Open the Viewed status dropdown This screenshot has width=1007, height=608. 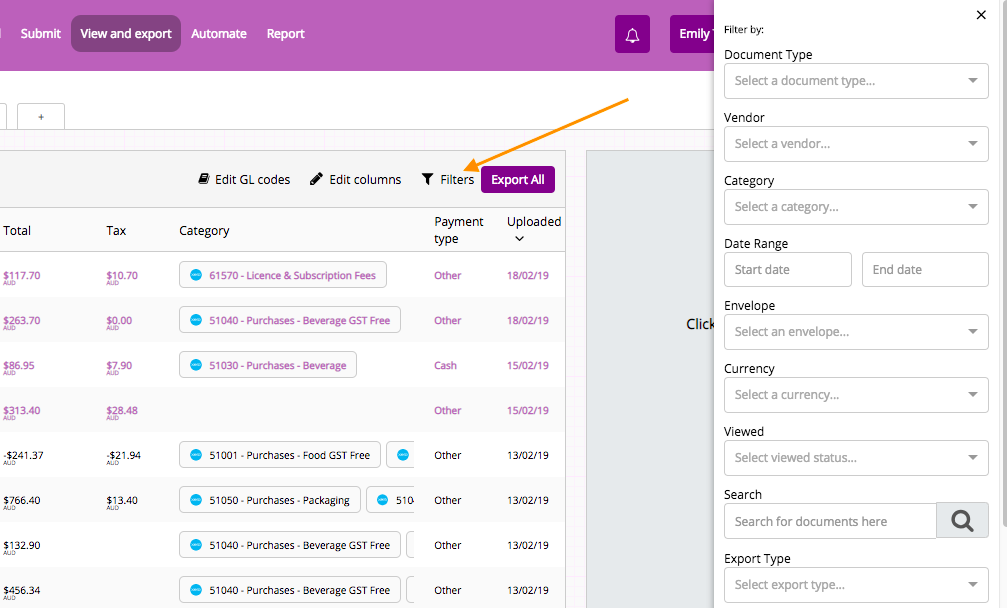click(856, 458)
